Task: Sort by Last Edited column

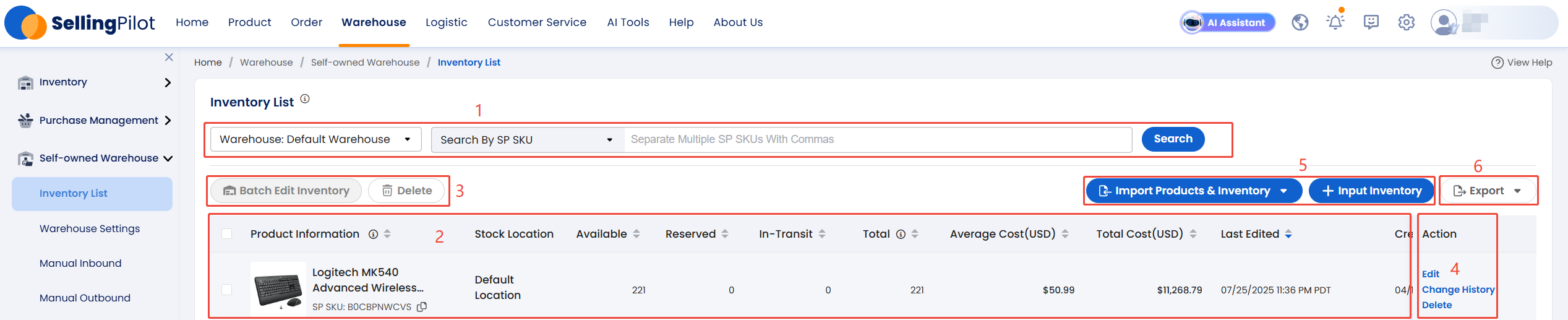Action: pyautogui.click(x=1288, y=234)
